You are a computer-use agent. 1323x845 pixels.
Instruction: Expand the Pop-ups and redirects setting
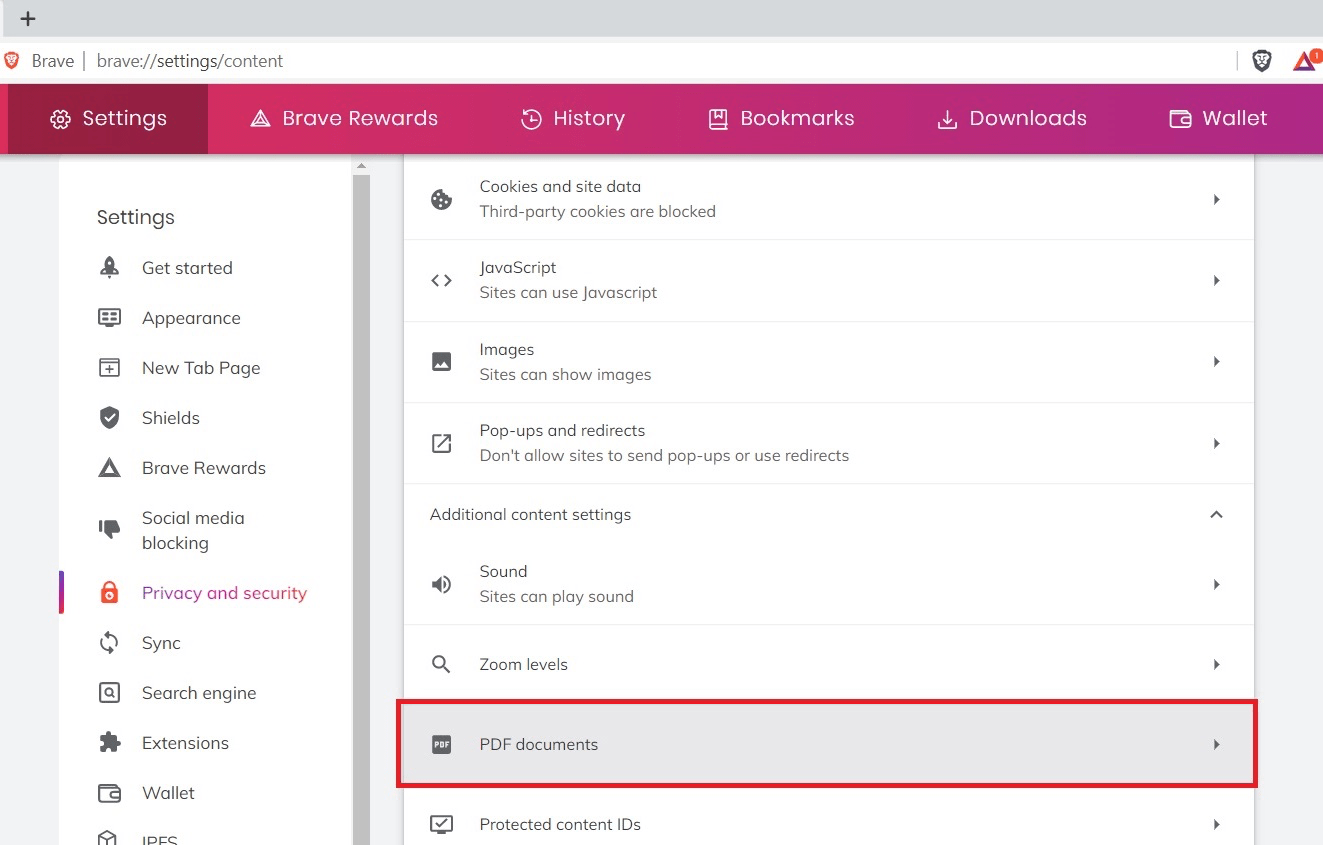pyautogui.click(x=1216, y=443)
